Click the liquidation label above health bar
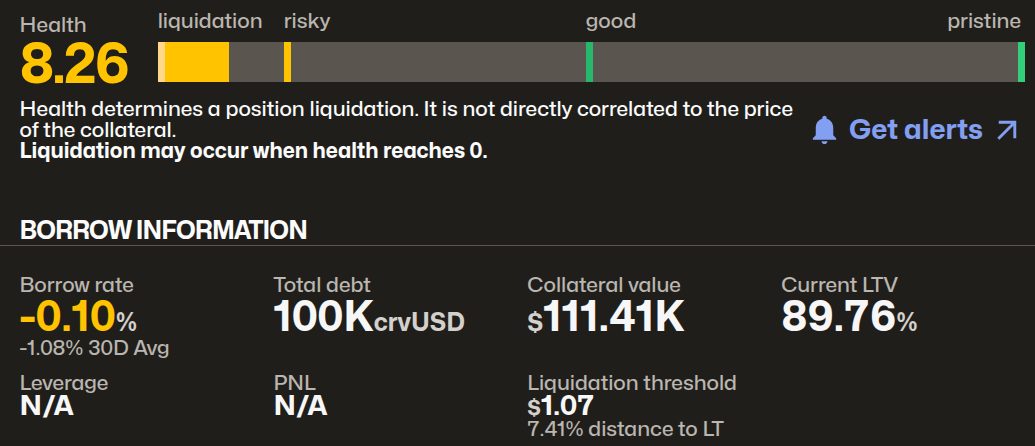 [210, 21]
